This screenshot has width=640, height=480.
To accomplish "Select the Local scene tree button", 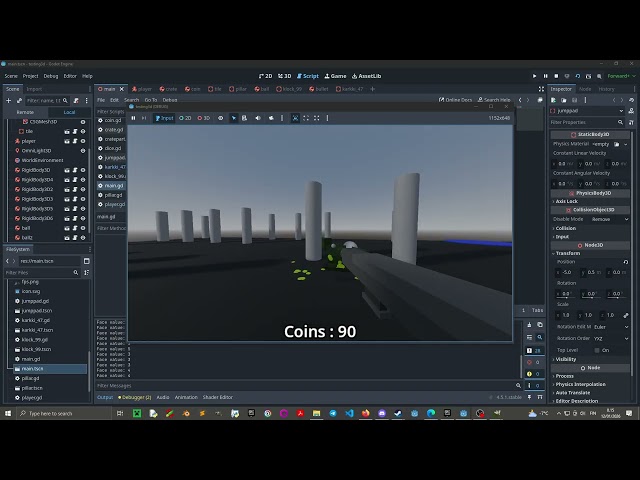I will coord(69,112).
